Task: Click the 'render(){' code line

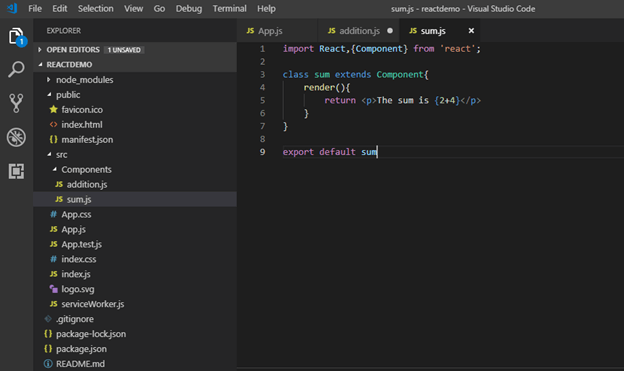Action: click(x=327, y=87)
